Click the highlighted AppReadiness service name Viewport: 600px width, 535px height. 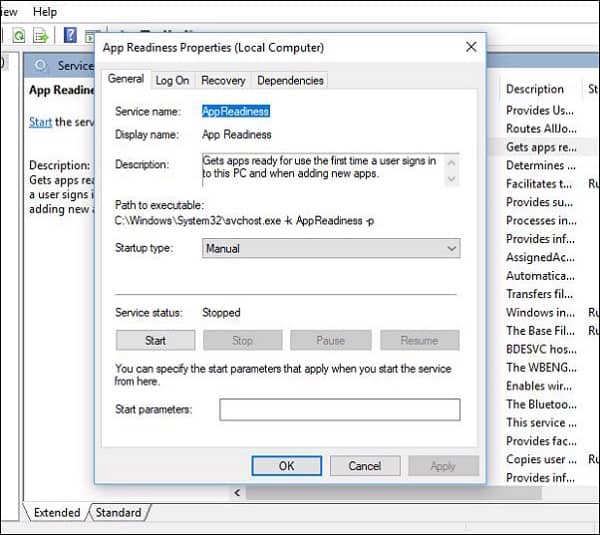click(x=236, y=111)
